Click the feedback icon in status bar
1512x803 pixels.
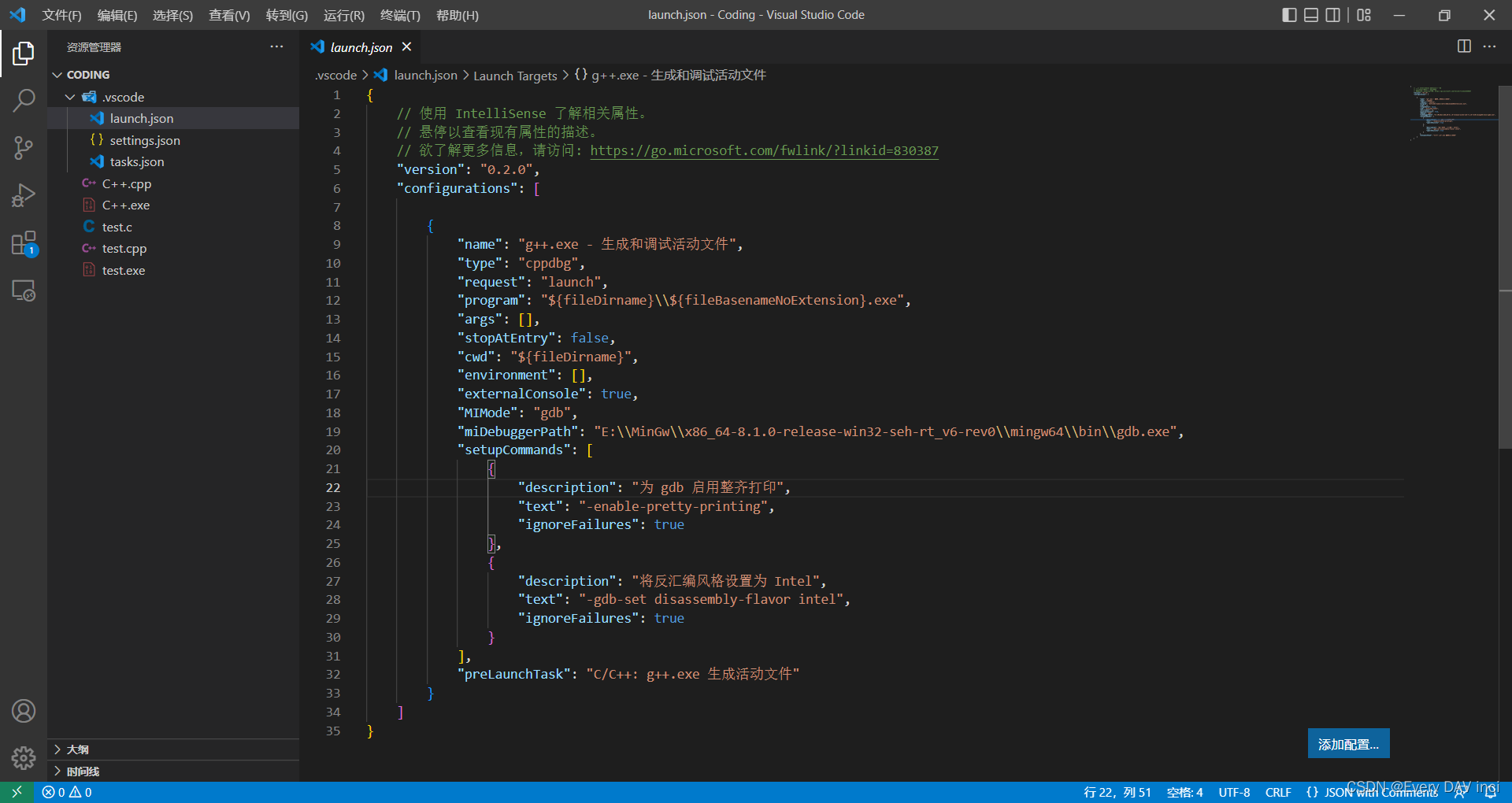[1460, 793]
